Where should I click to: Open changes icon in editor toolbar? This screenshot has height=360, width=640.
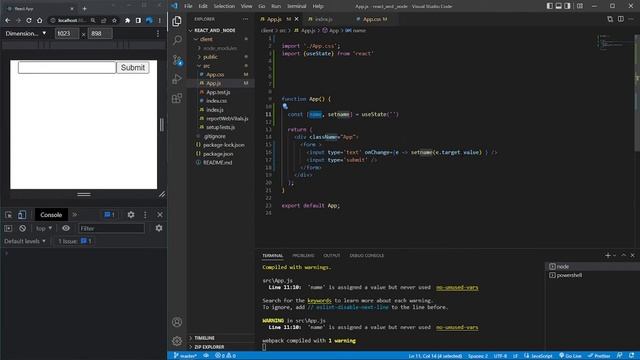[610, 19]
